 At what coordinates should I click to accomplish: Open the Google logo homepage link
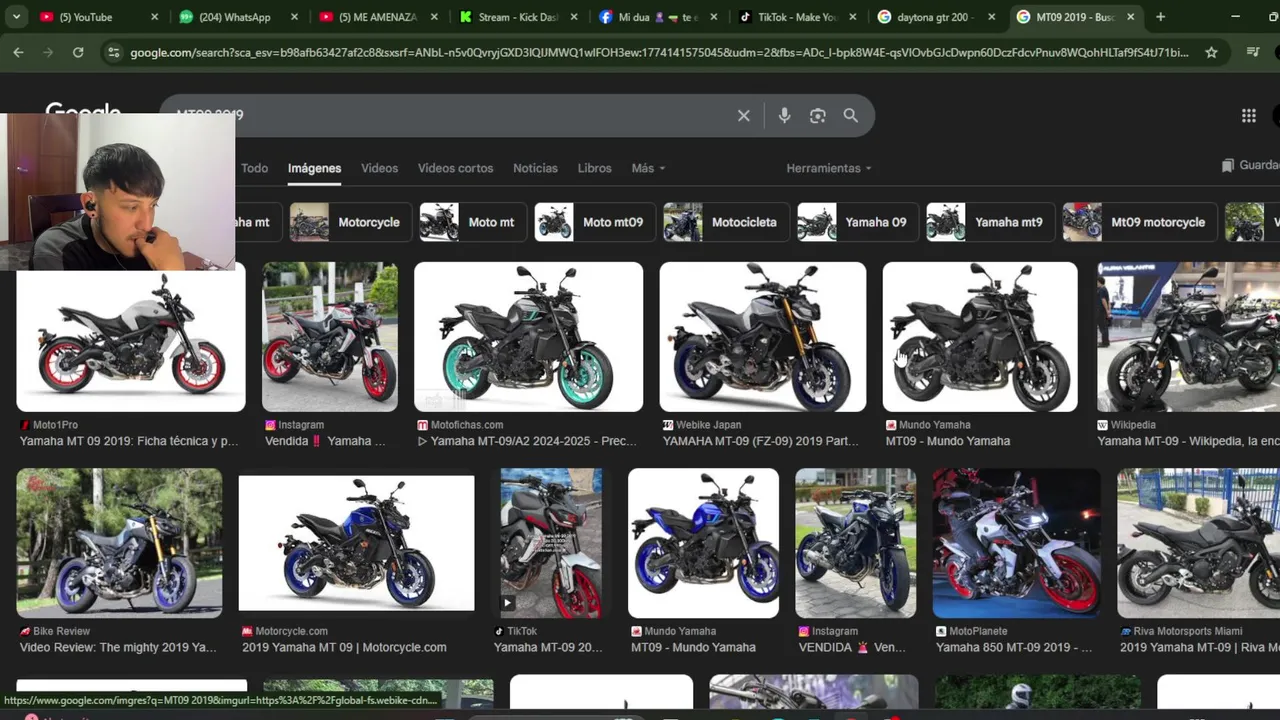(x=83, y=108)
